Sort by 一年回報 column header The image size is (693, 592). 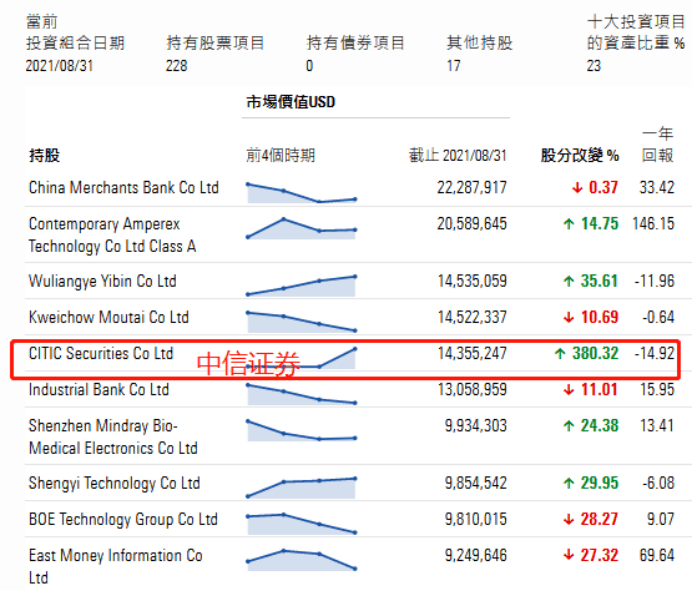658,145
